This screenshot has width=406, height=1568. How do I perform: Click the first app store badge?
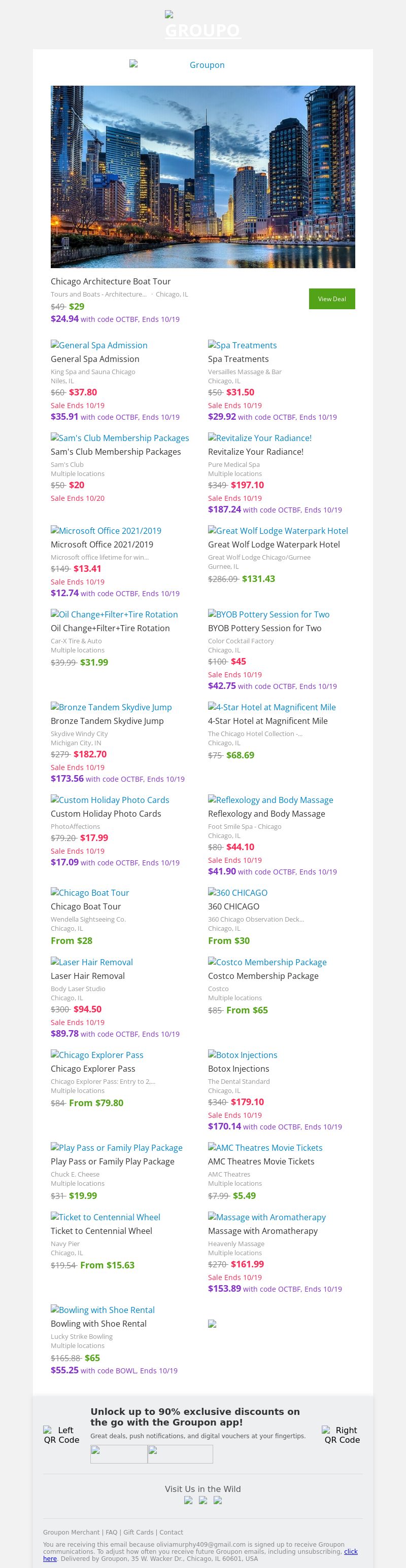click(x=119, y=1454)
